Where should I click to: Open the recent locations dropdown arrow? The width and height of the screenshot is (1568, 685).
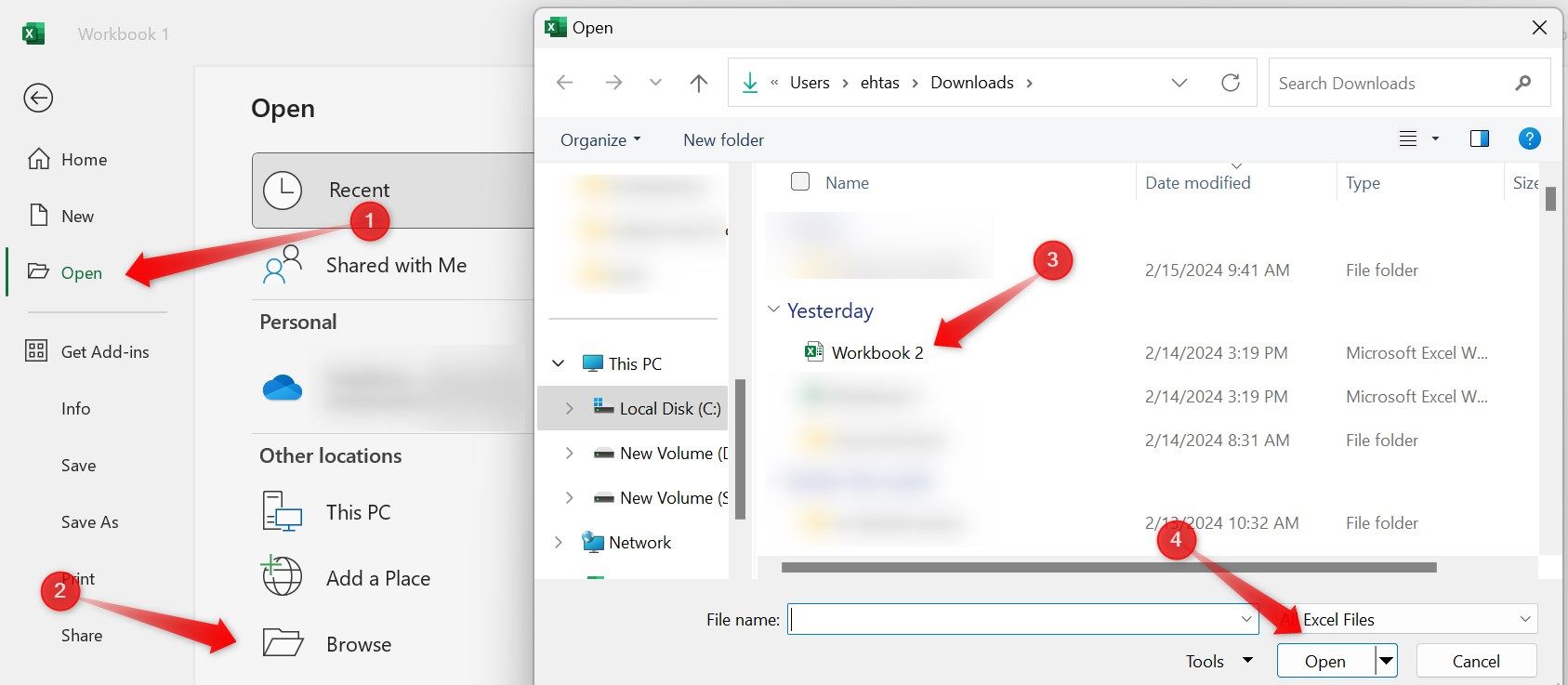click(x=655, y=83)
